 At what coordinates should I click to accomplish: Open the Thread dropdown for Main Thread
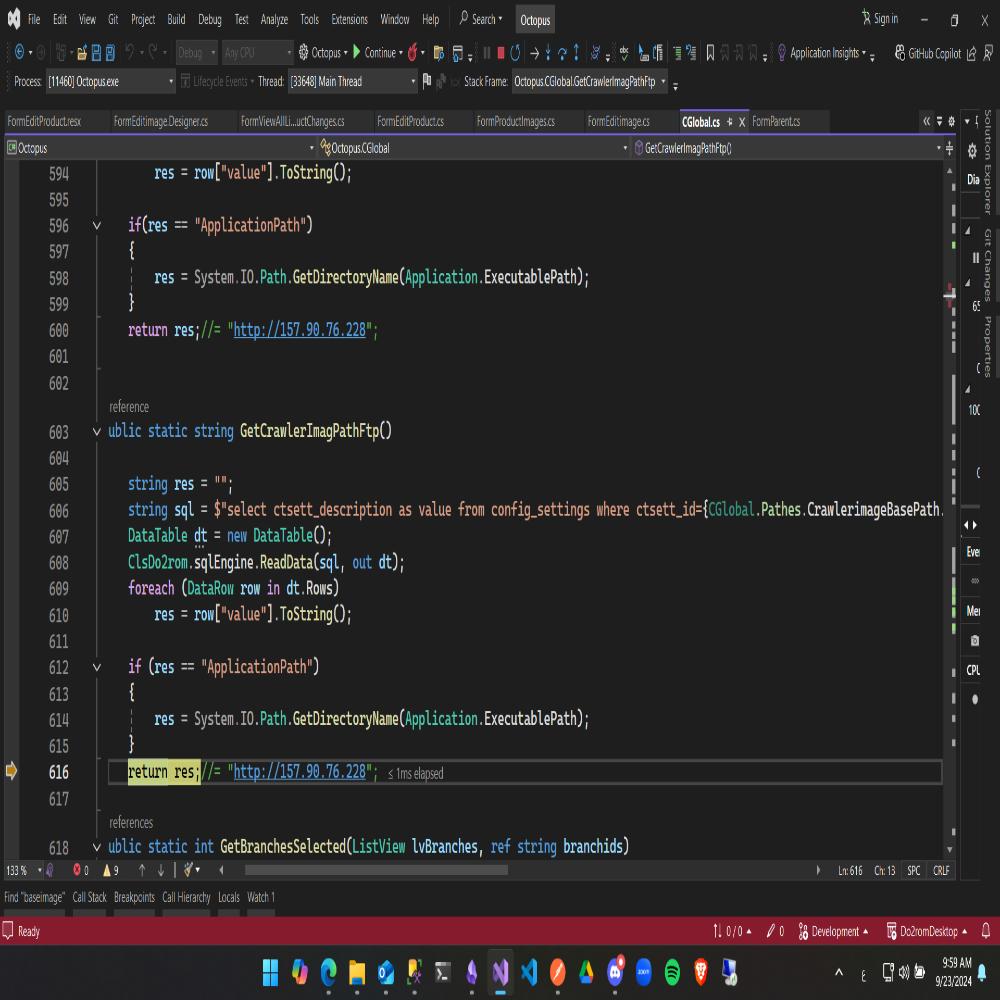click(x=353, y=82)
